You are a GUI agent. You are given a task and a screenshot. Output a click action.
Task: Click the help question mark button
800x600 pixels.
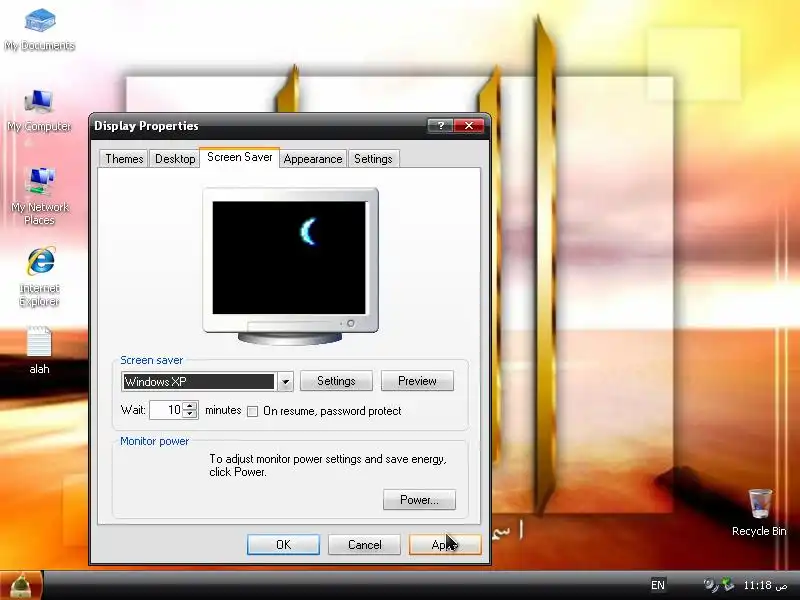tap(440, 126)
